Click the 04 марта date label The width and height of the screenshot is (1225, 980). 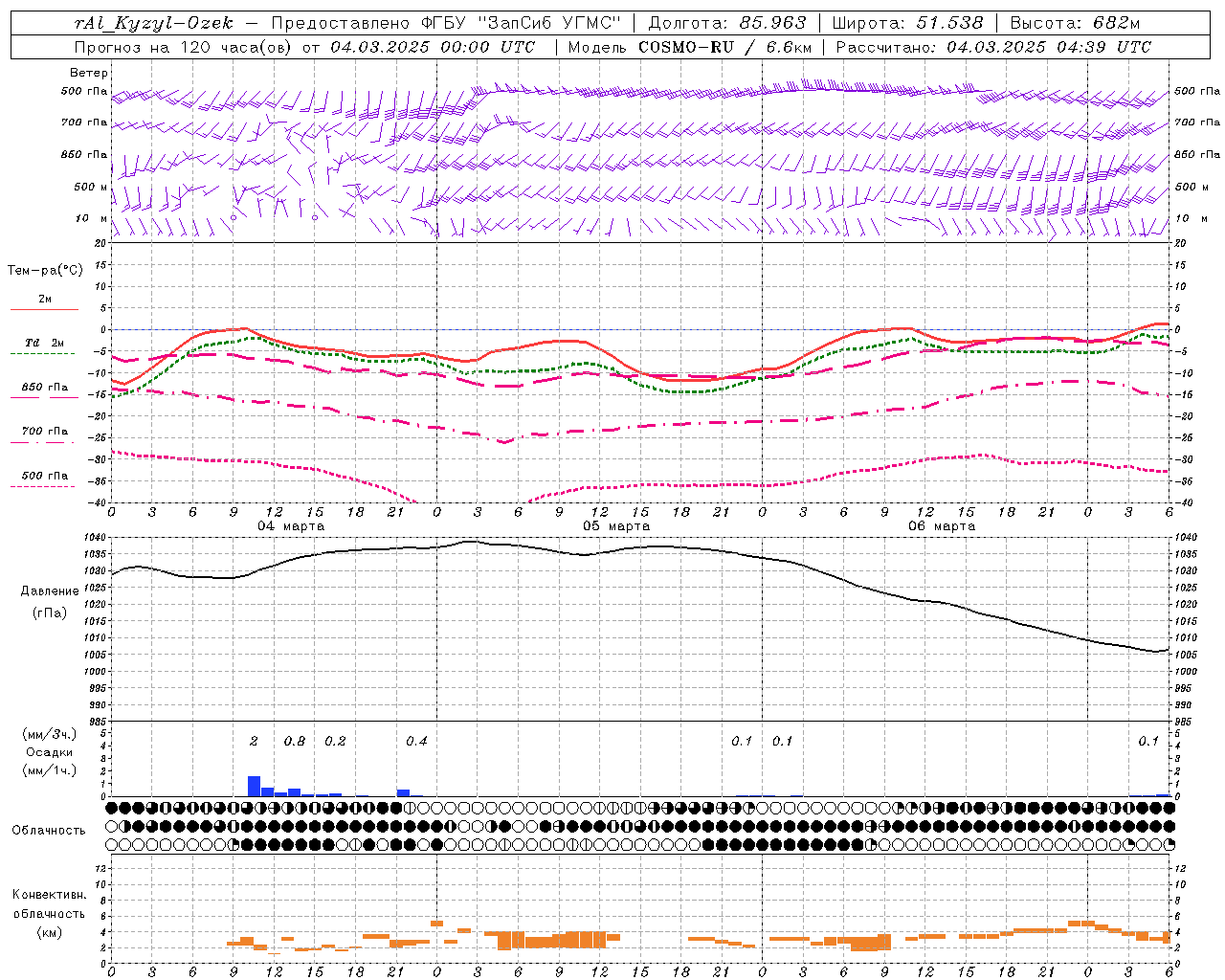[x=291, y=526]
